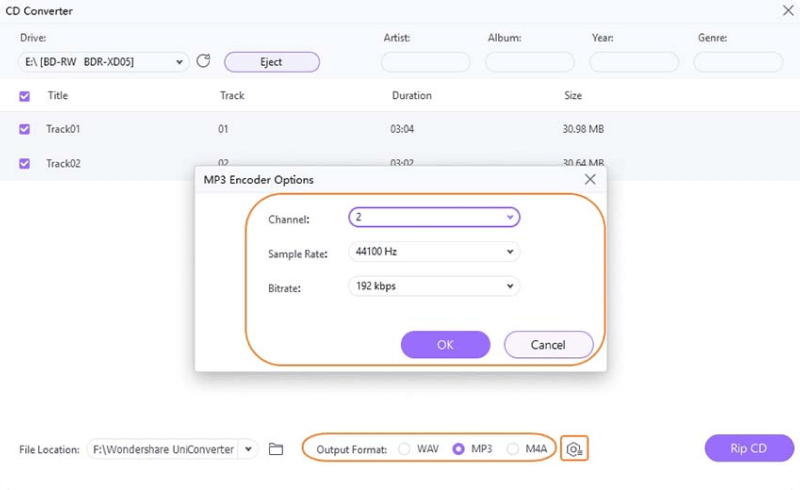Open encoder settings gear icon

coord(574,449)
